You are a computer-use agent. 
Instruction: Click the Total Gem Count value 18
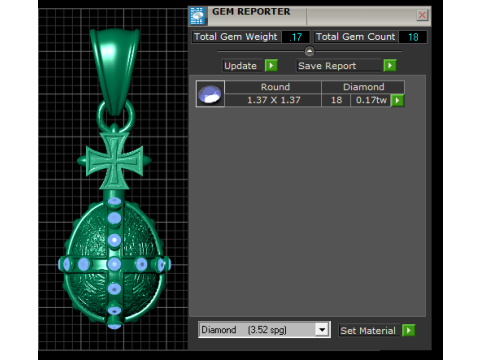coord(413,37)
